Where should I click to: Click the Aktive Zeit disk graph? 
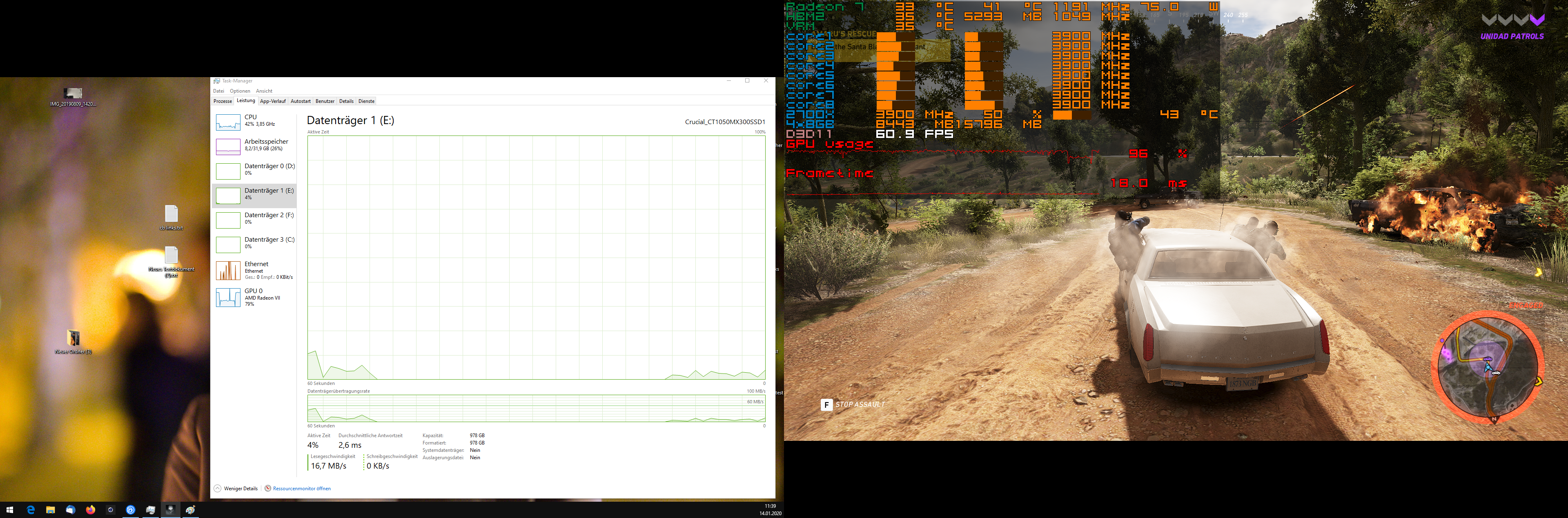(x=536, y=258)
